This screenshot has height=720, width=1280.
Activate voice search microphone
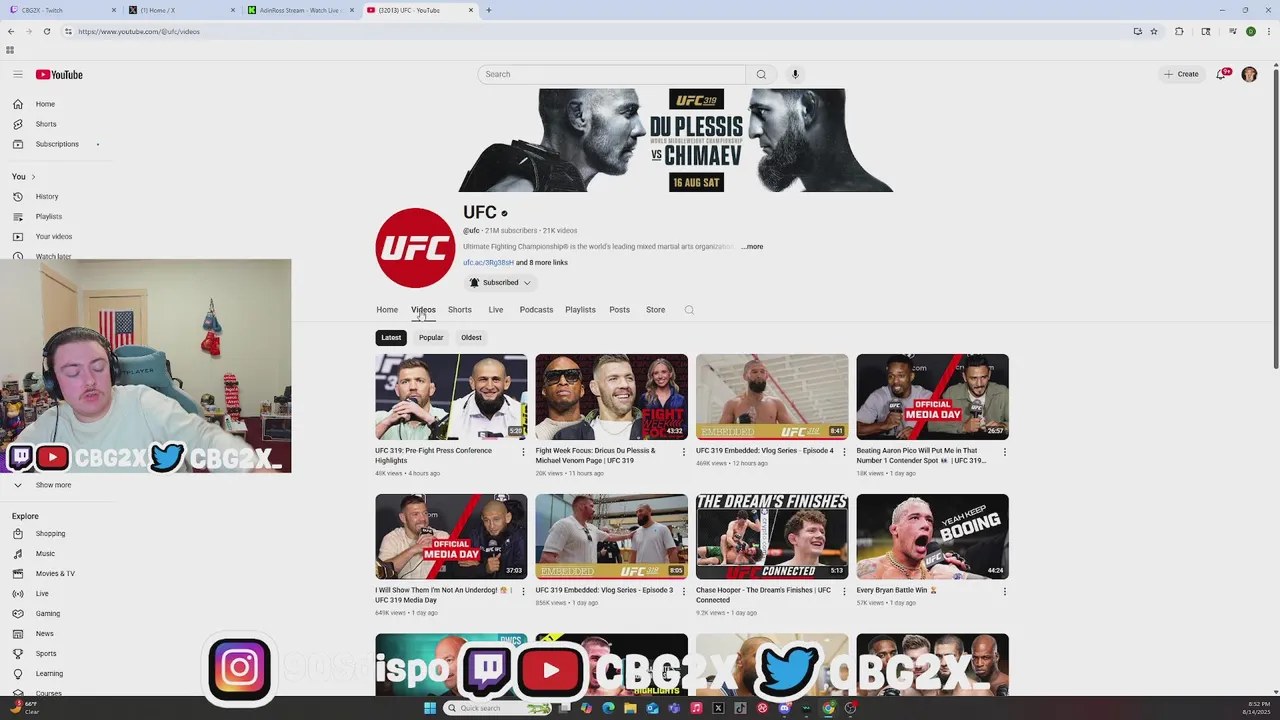coord(795,74)
